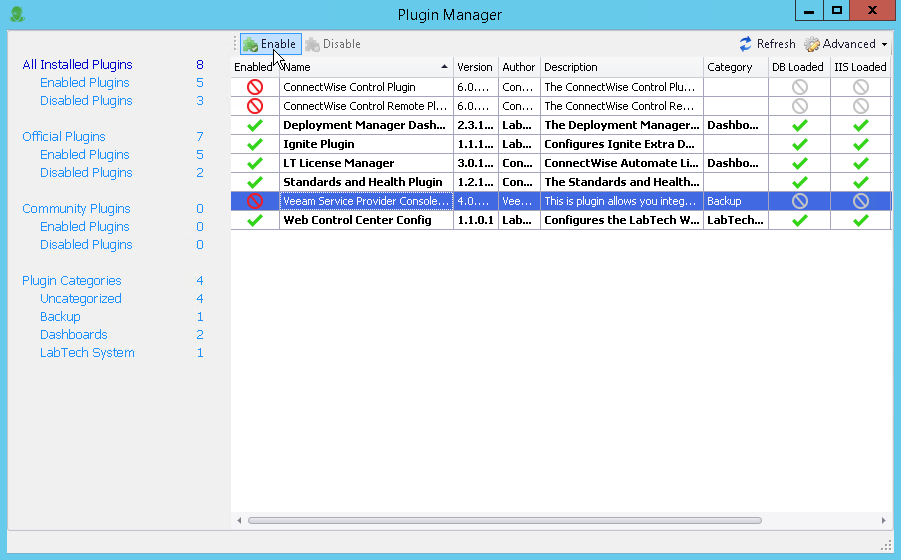Viewport: 901px width, 560px height.
Task: Sort by the Enabled column header
Action: coord(255,67)
